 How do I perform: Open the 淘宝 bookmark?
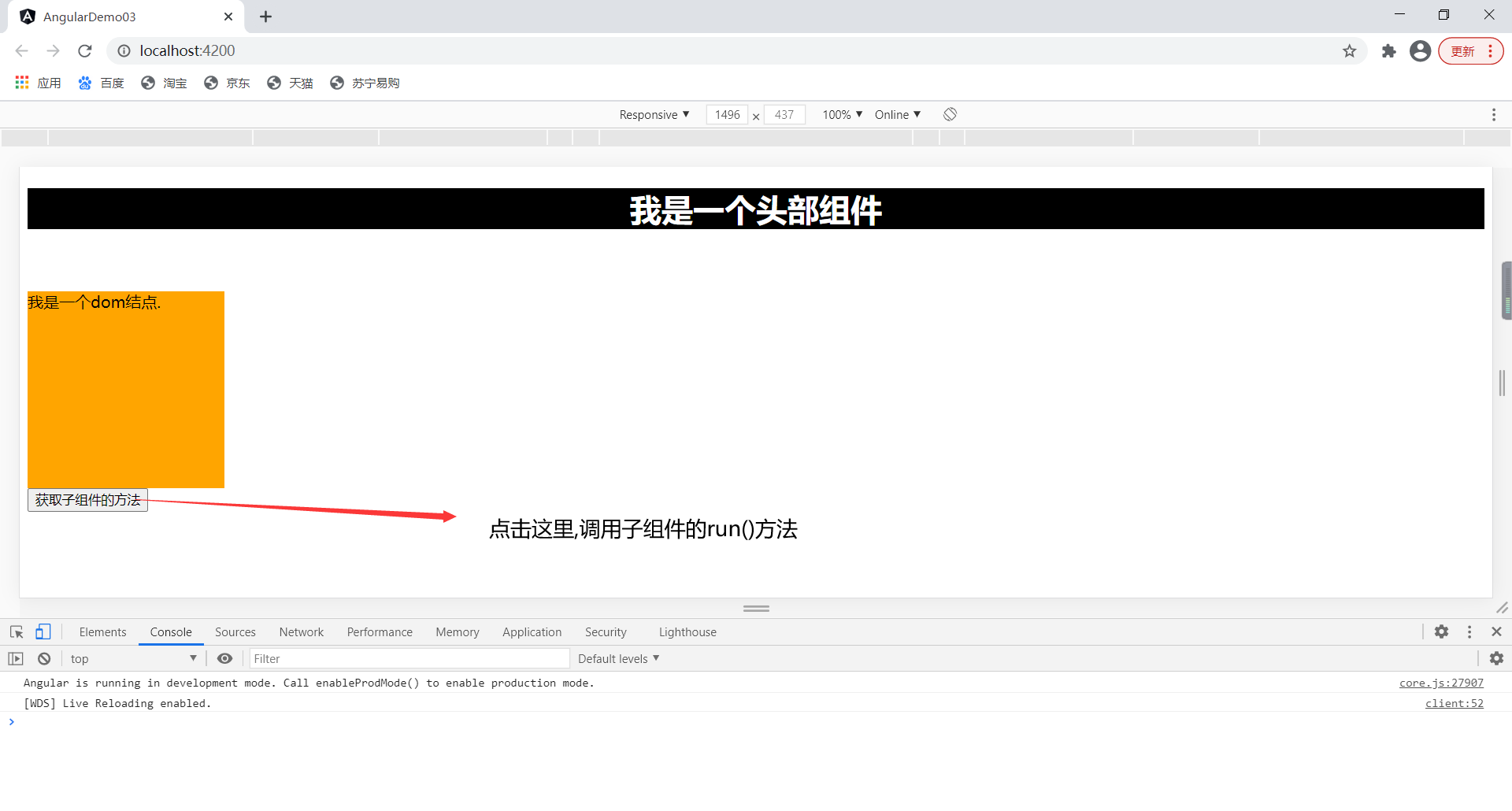pos(164,83)
